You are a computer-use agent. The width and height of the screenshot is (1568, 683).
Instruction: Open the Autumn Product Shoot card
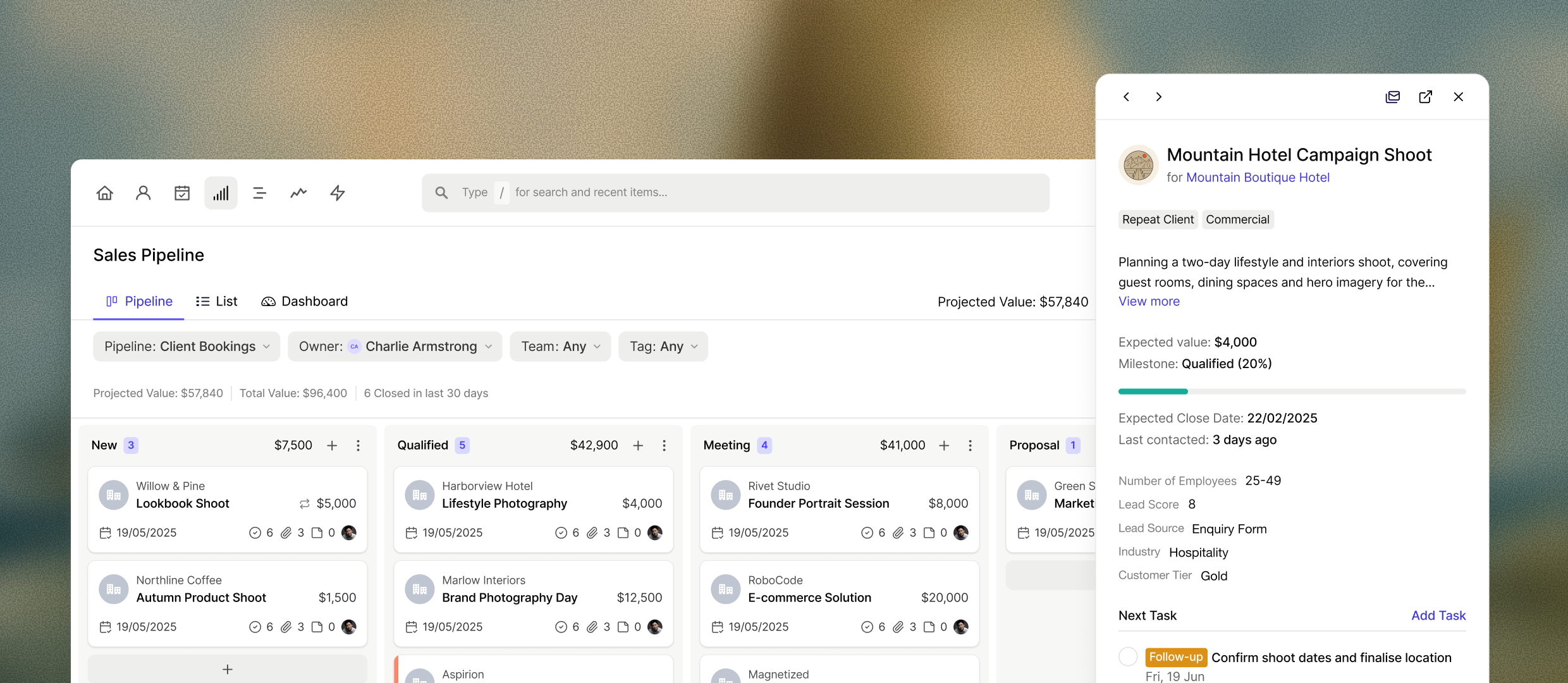[x=228, y=604]
